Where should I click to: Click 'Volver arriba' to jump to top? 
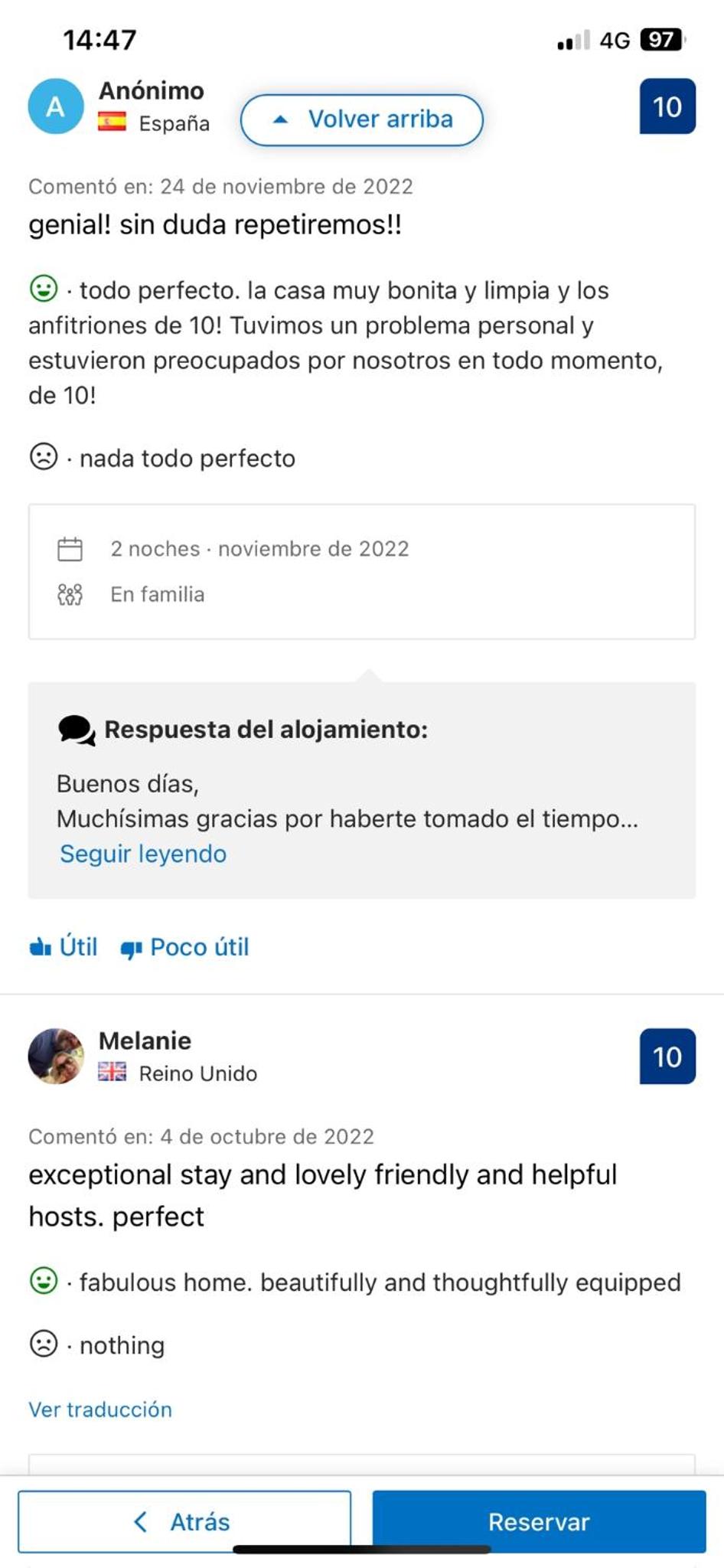(x=362, y=119)
